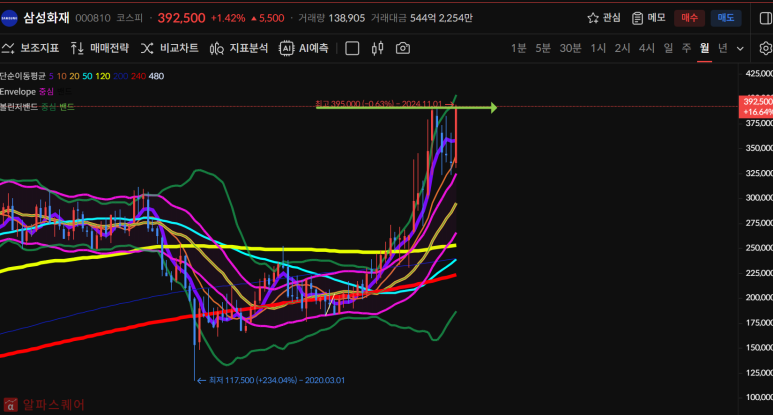Screen dimensions: 773x415
Task: Select the 월 monthly timeframe tab
Action: 704,48
